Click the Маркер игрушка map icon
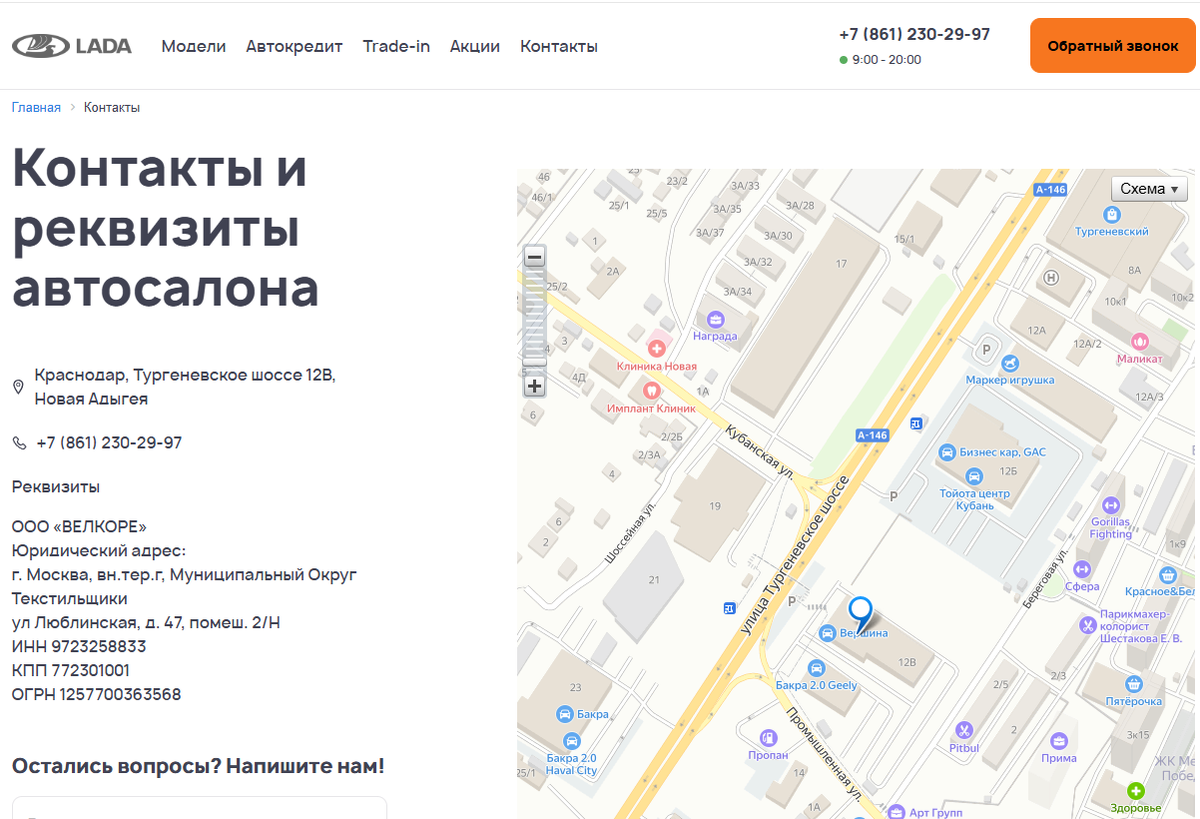Screen dimensions: 1200x819 tap(1010, 363)
